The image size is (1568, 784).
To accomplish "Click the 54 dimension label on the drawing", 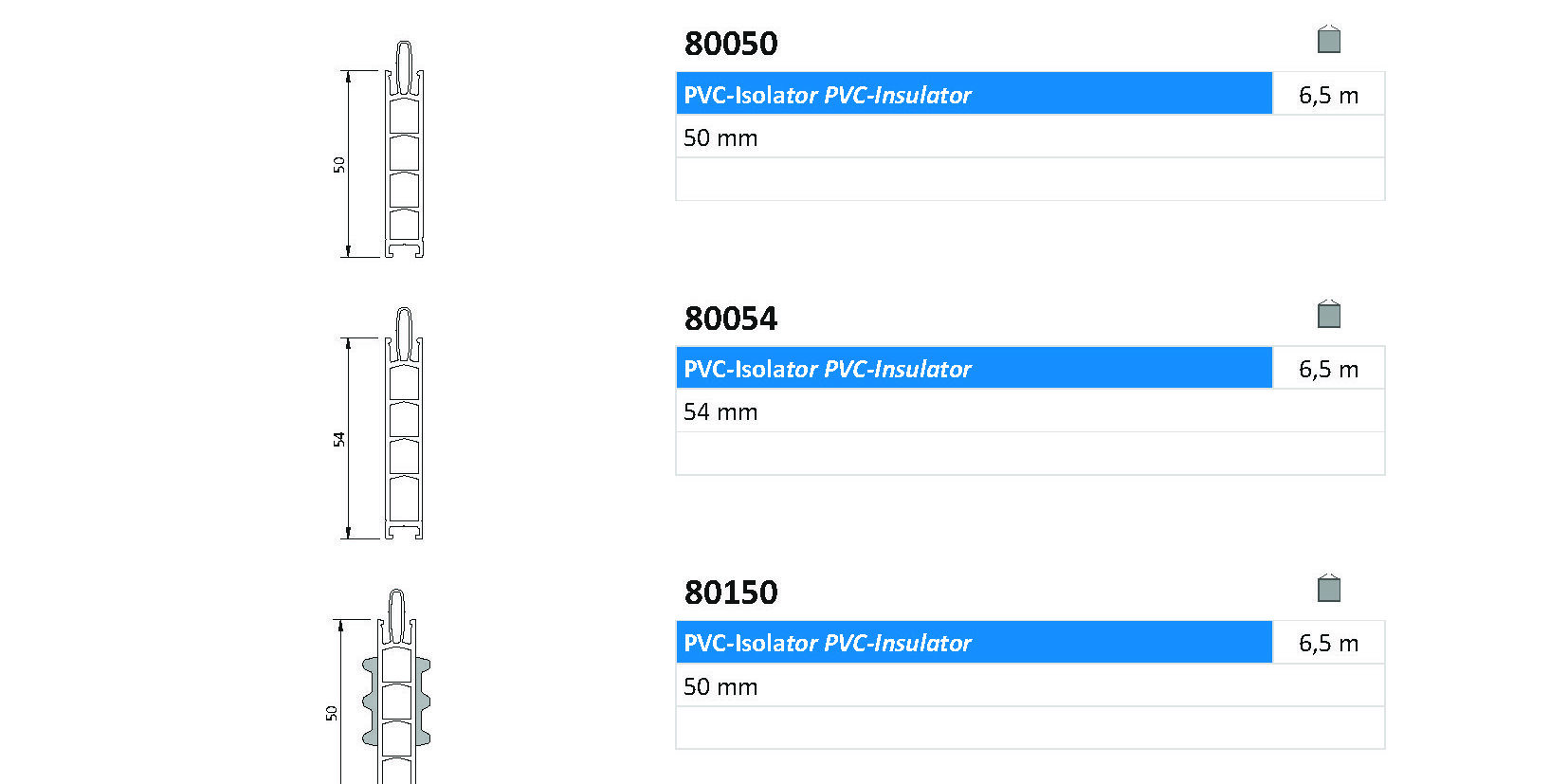I will click(338, 439).
